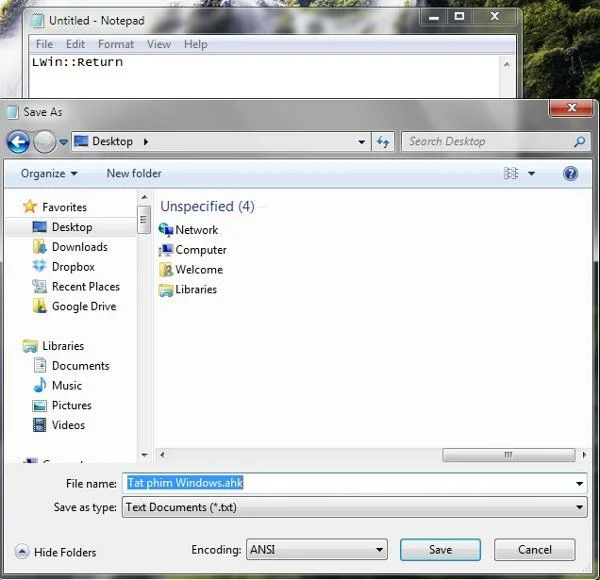Click the change view icon
The image size is (600, 580).
(x=510, y=173)
